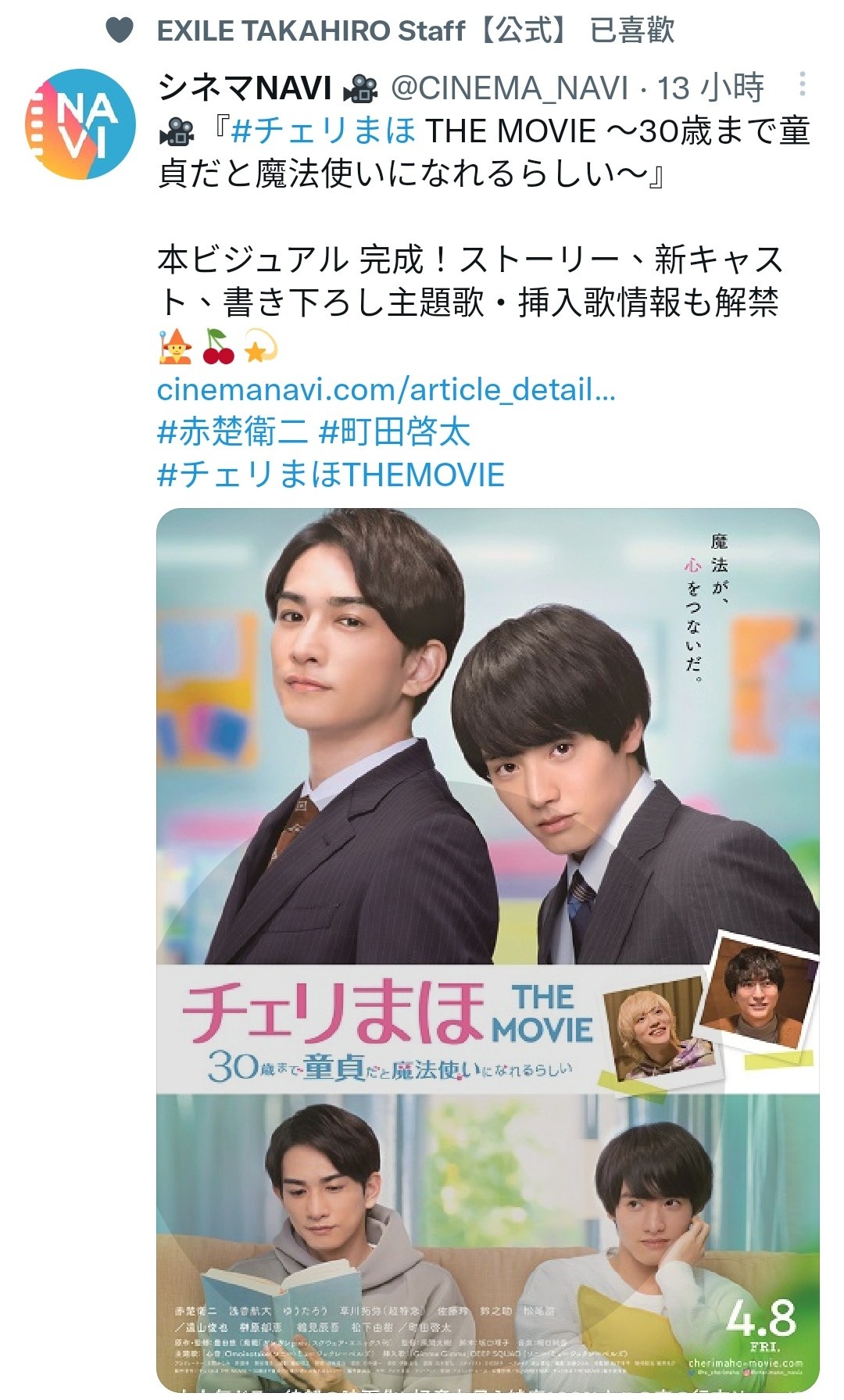Viewport: 844px width, 1400px height.
Task: Tap the 13 小時 timestamp
Action: click(x=710, y=88)
